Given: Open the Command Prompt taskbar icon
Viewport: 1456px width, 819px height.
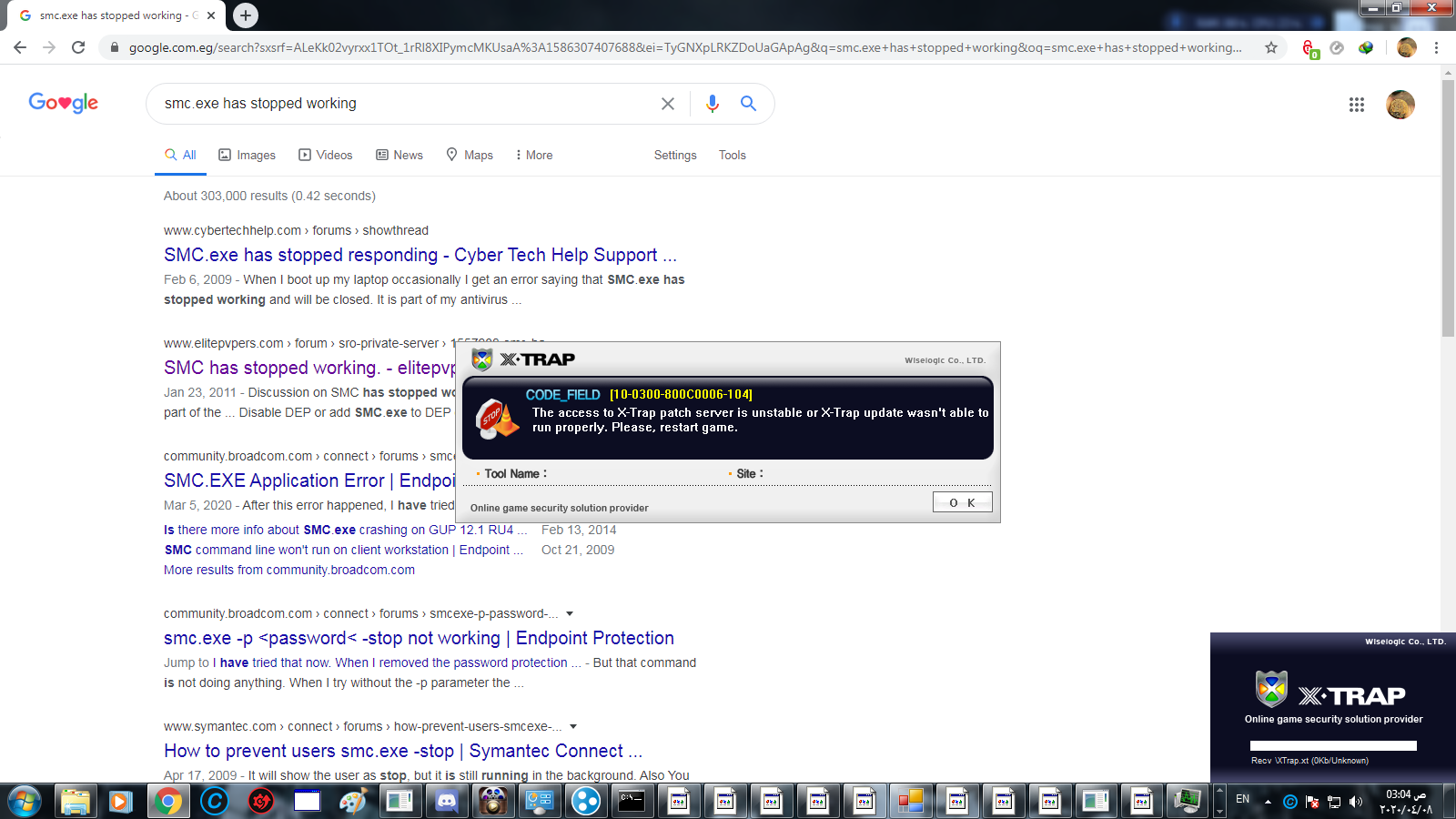Looking at the screenshot, I should coord(632,802).
